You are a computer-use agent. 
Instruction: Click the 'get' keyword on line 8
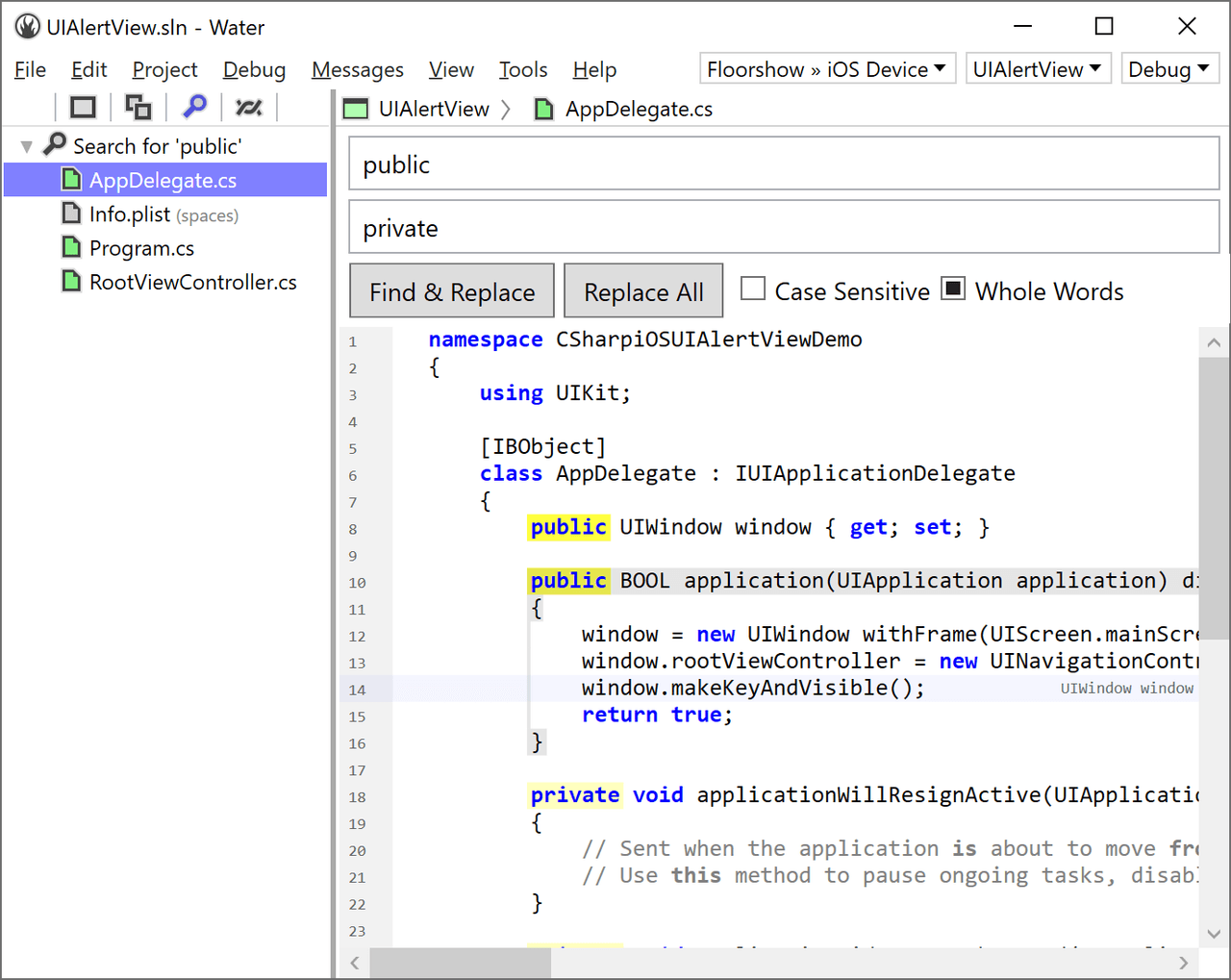(x=868, y=527)
